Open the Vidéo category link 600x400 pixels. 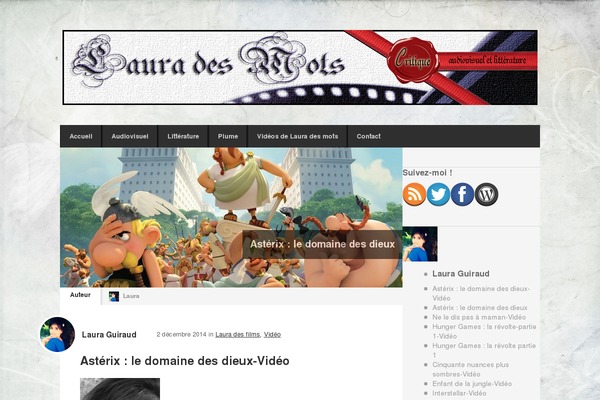[272, 335]
